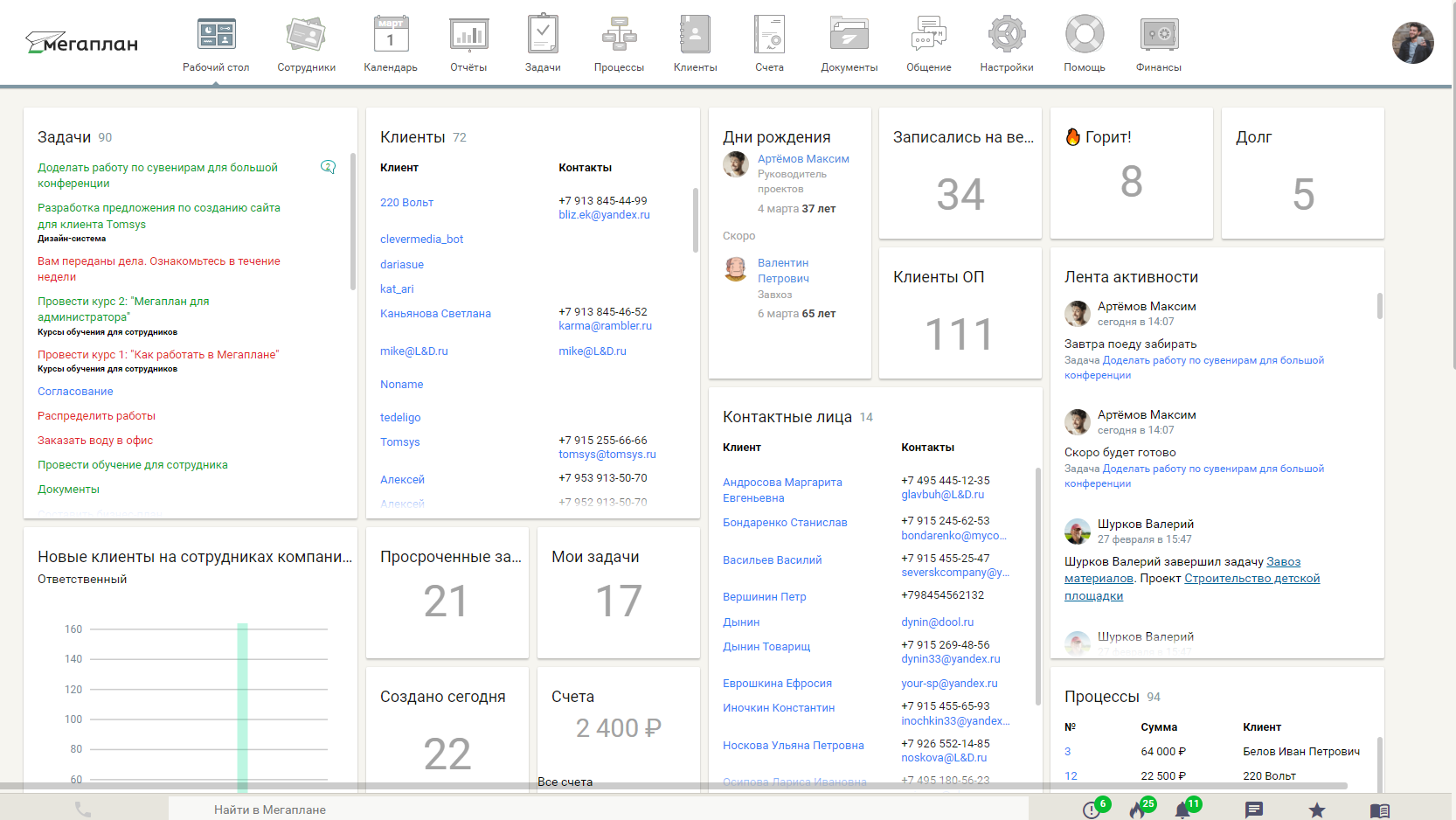Click the Клиент column header in Клиенты

[x=399, y=168]
